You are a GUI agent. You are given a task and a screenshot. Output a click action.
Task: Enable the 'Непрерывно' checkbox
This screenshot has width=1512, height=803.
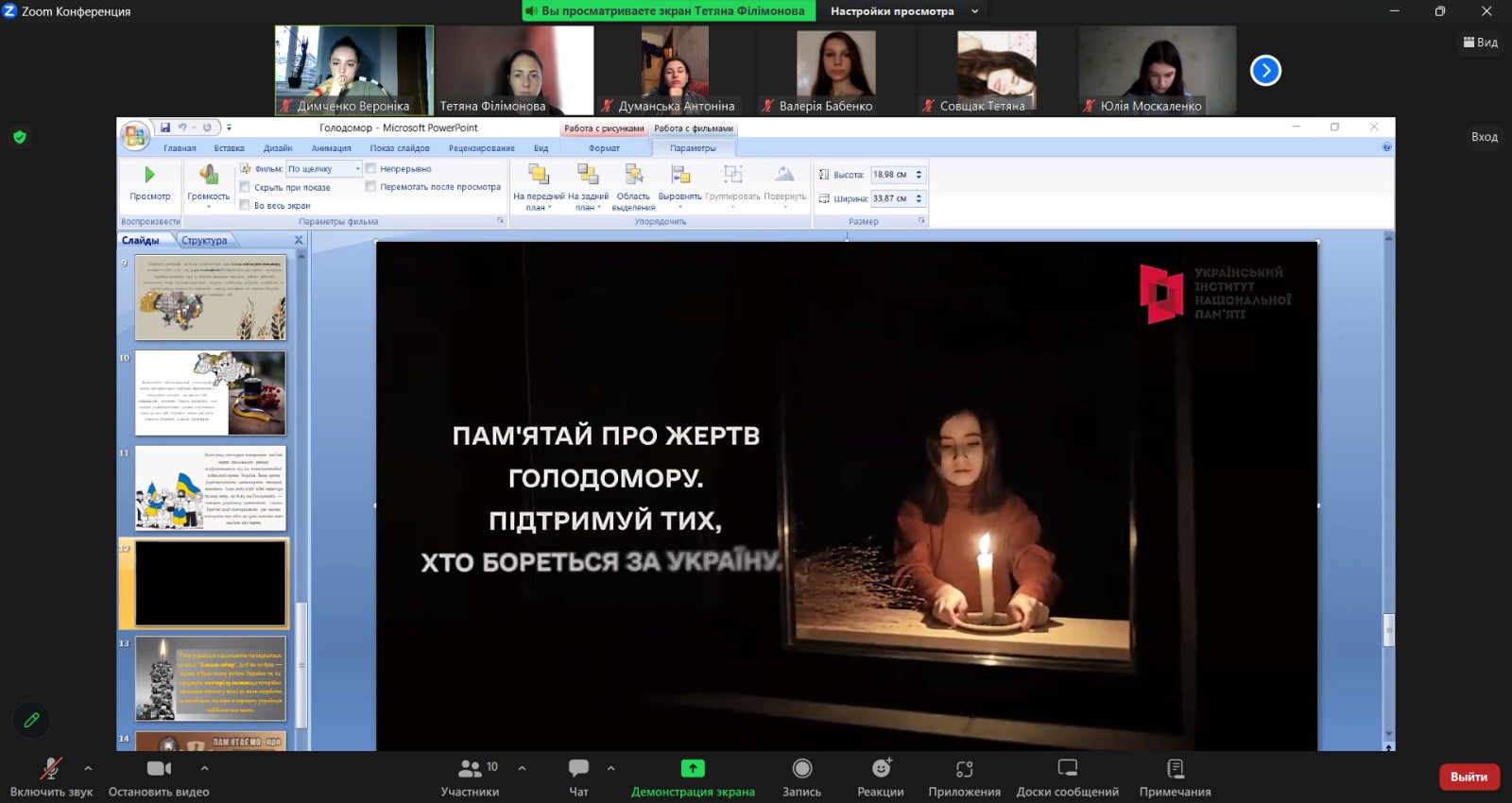click(x=371, y=169)
